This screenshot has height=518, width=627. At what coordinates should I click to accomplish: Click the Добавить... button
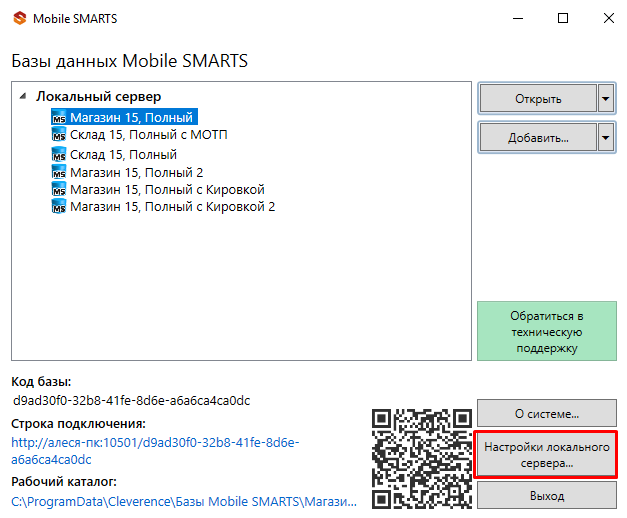[538, 138]
